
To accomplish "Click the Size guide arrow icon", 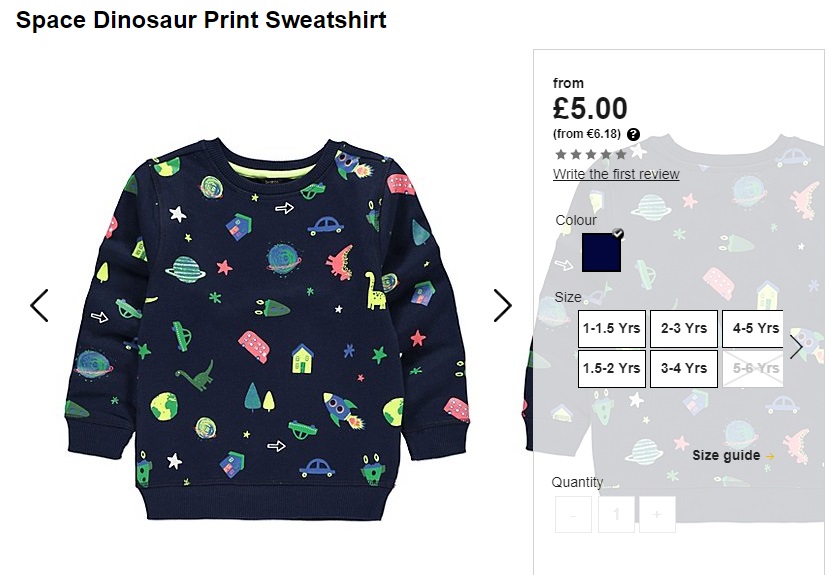I will [x=770, y=456].
